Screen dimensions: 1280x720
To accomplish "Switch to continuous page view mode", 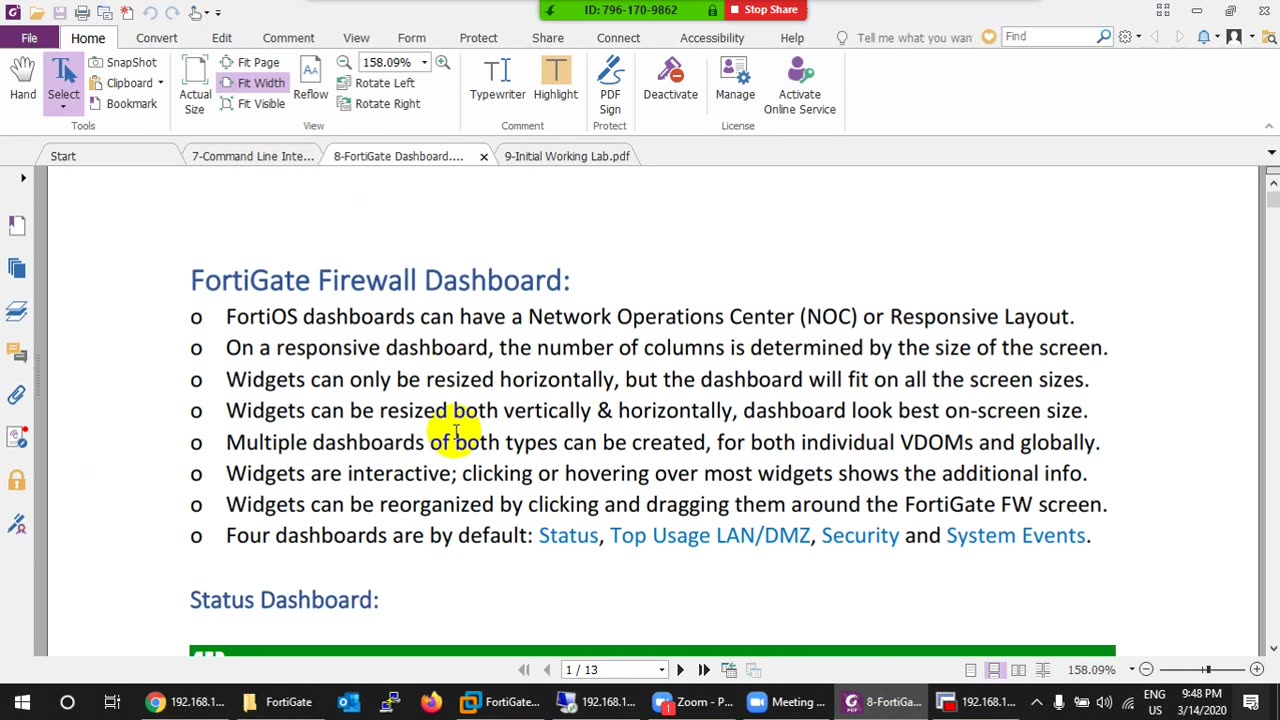I will click(994, 670).
